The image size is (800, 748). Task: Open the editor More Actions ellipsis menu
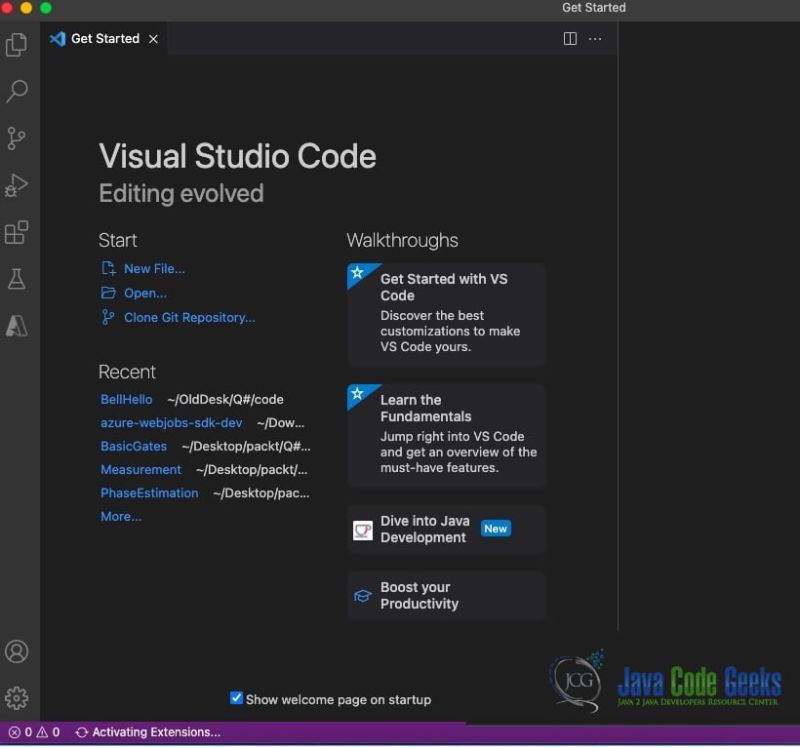[595, 39]
